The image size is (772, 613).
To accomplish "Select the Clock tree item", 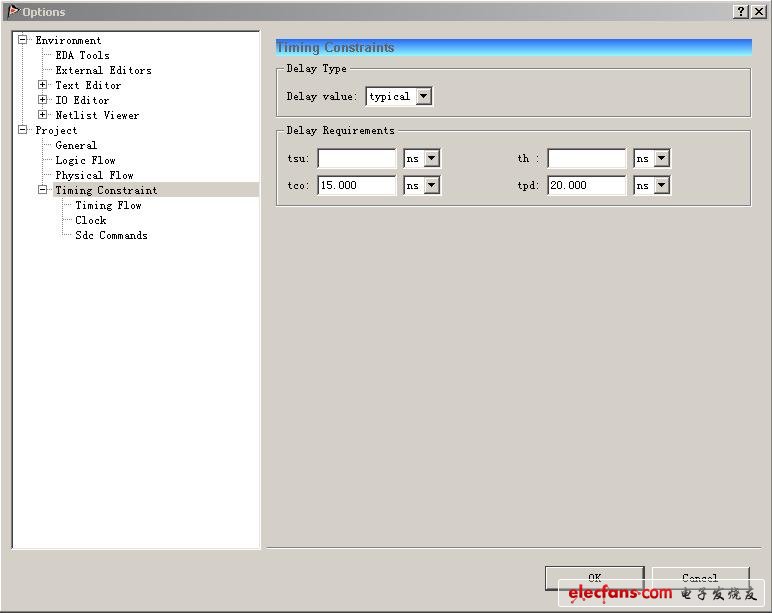I will point(90,220).
